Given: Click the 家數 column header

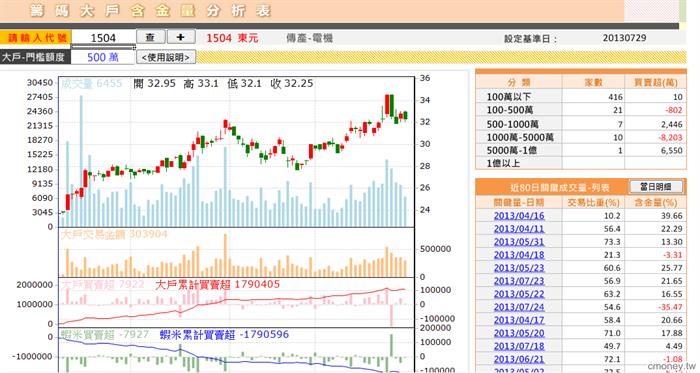Looking at the screenshot, I should tap(593, 83).
